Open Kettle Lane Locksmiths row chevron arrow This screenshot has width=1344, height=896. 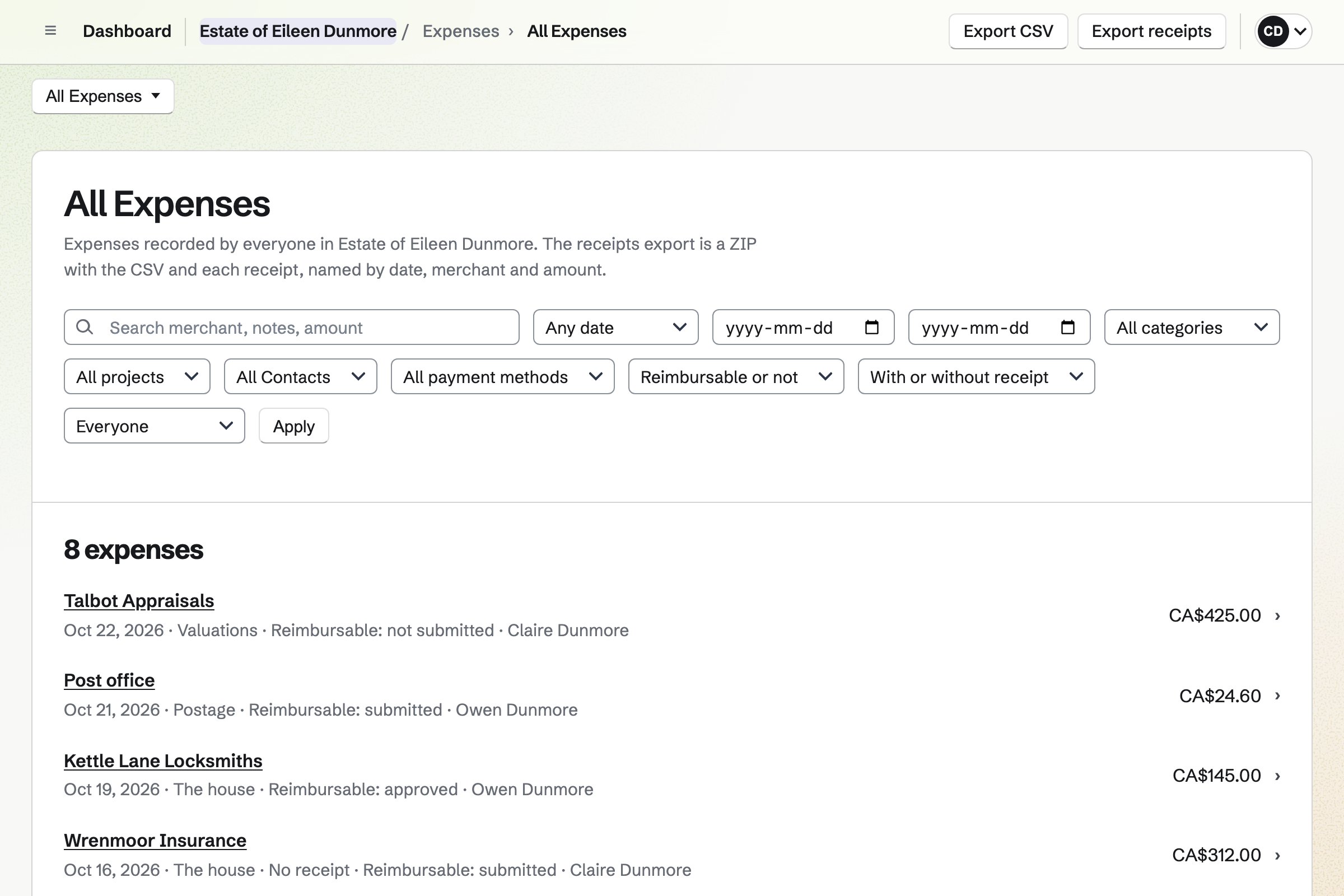click(x=1278, y=776)
